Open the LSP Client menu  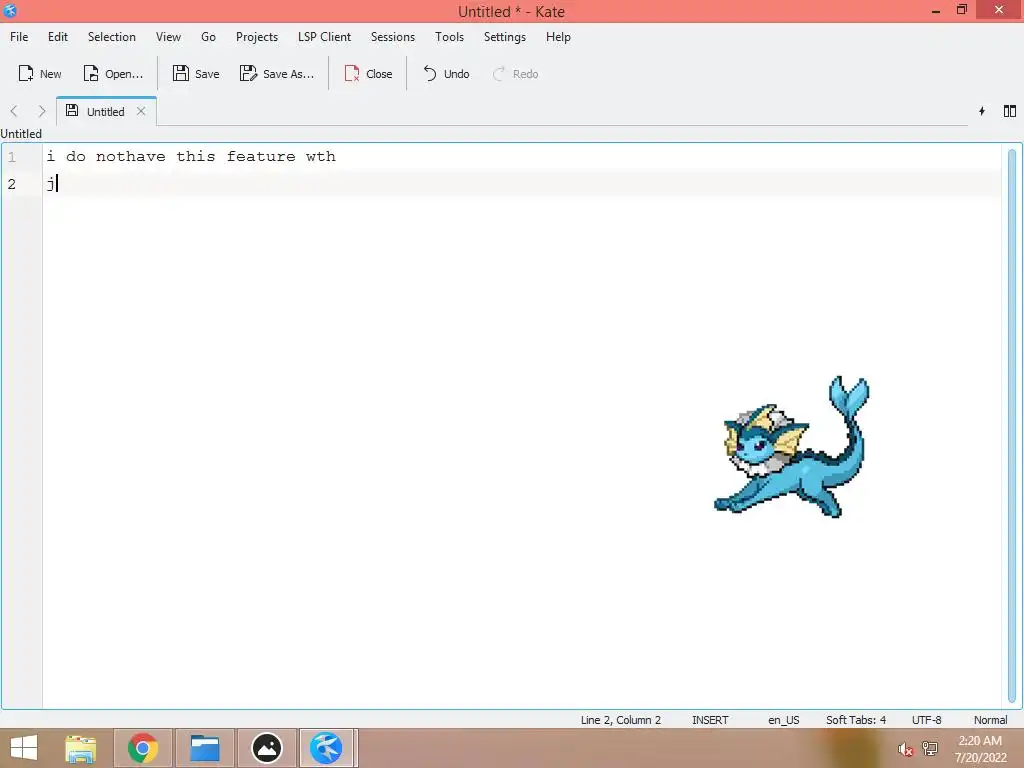324,37
